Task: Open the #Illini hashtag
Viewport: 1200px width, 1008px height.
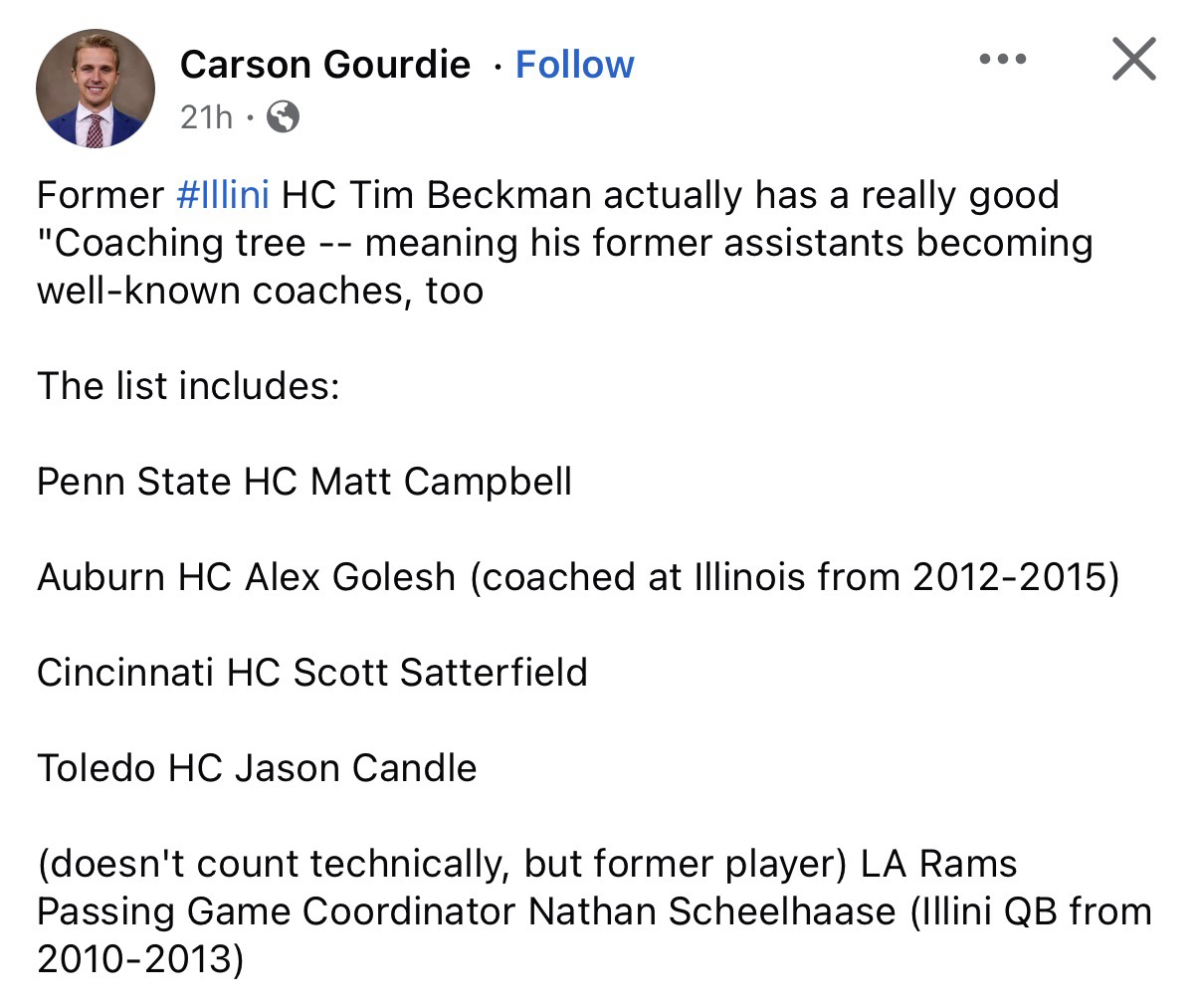Action: (222, 194)
